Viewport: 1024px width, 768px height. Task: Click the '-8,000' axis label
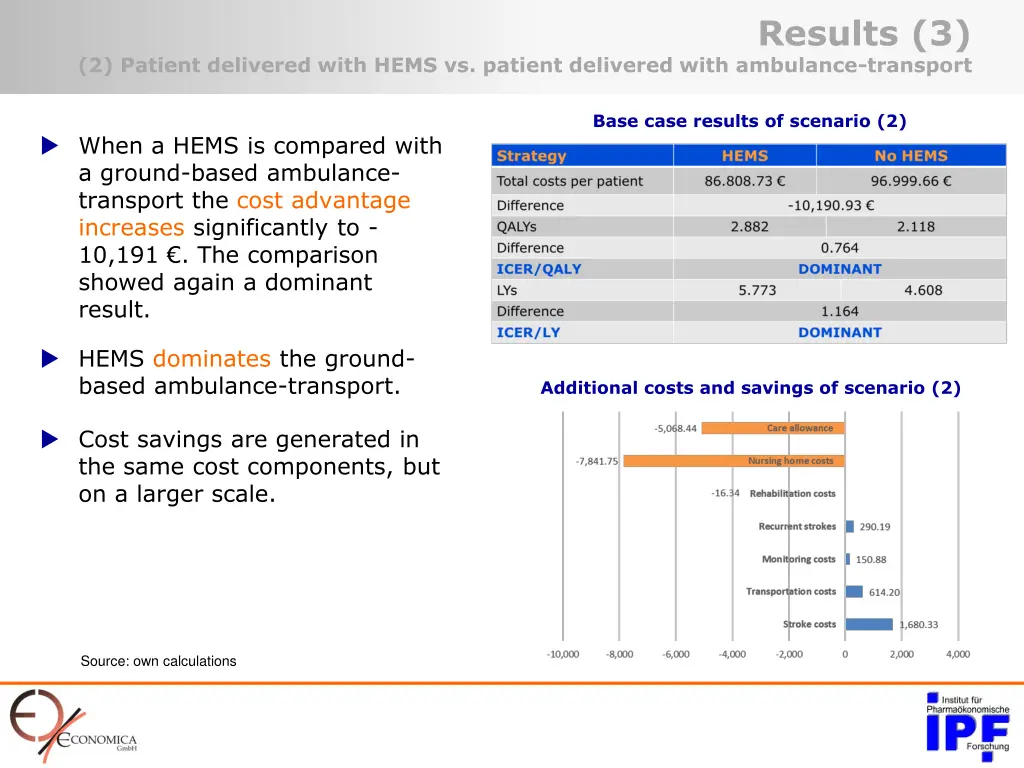619,654
